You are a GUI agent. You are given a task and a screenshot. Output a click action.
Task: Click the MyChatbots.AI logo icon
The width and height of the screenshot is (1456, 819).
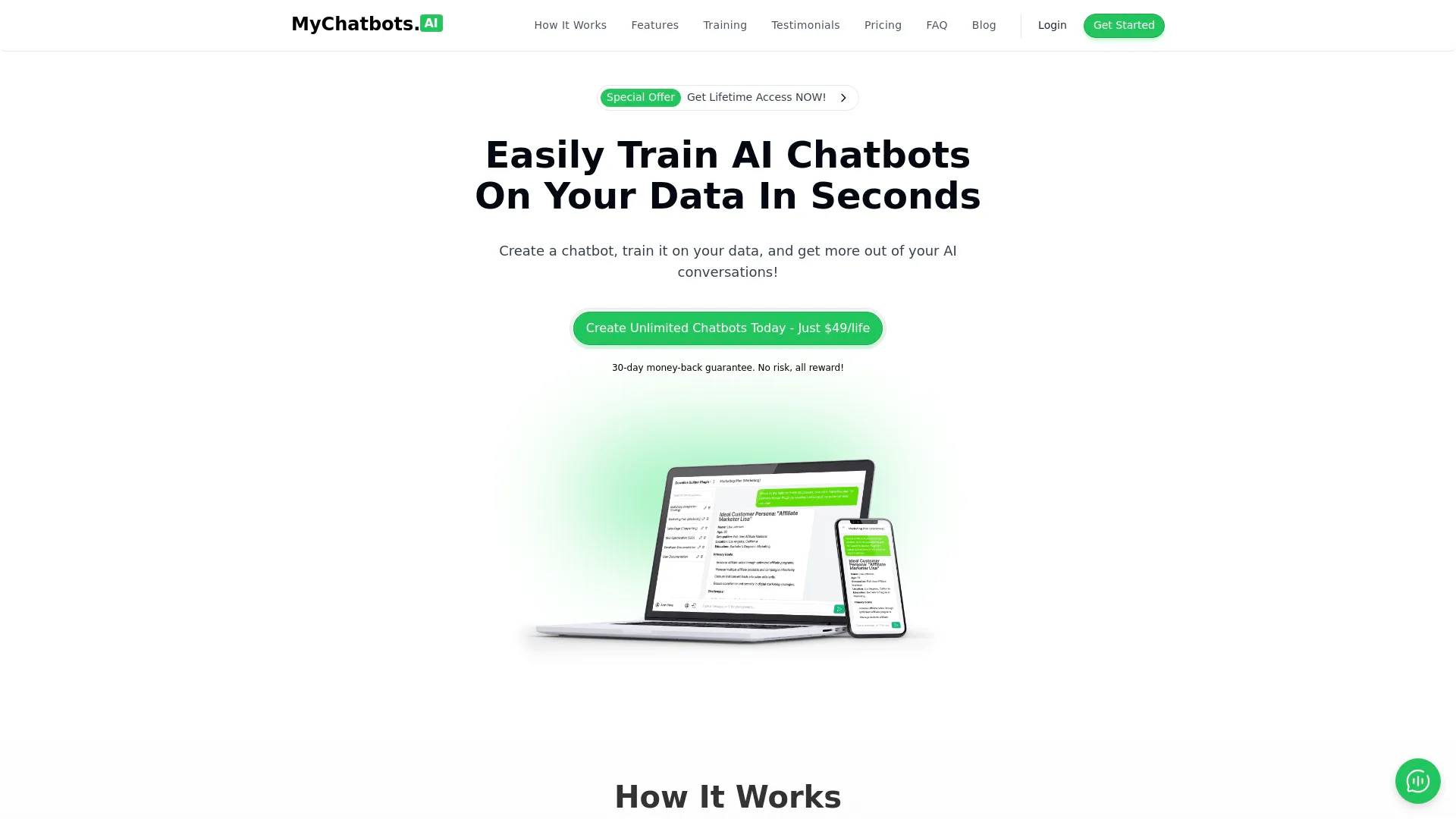click(x=431, y=23)
